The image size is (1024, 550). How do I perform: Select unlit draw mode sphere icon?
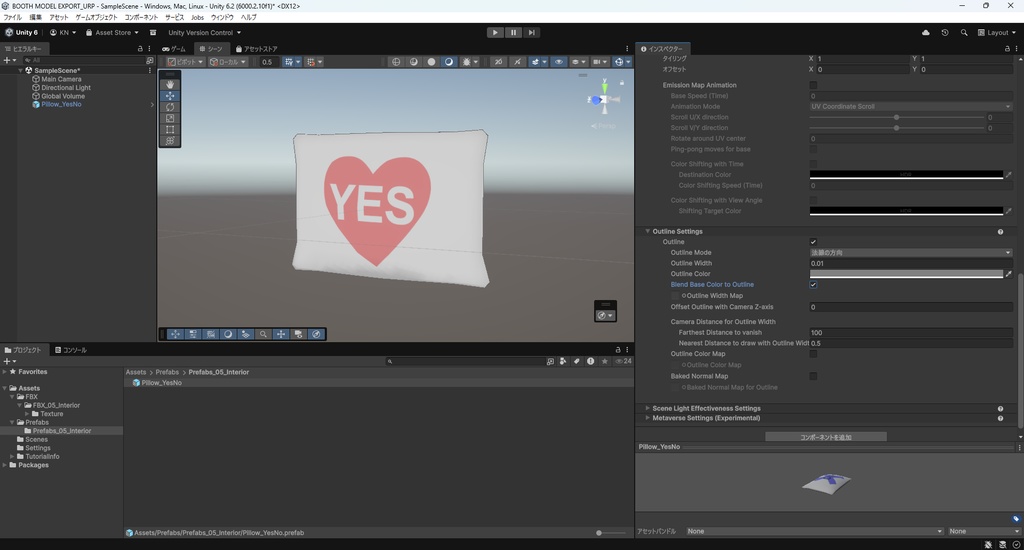pyautogui.click(x=431, y=62)
